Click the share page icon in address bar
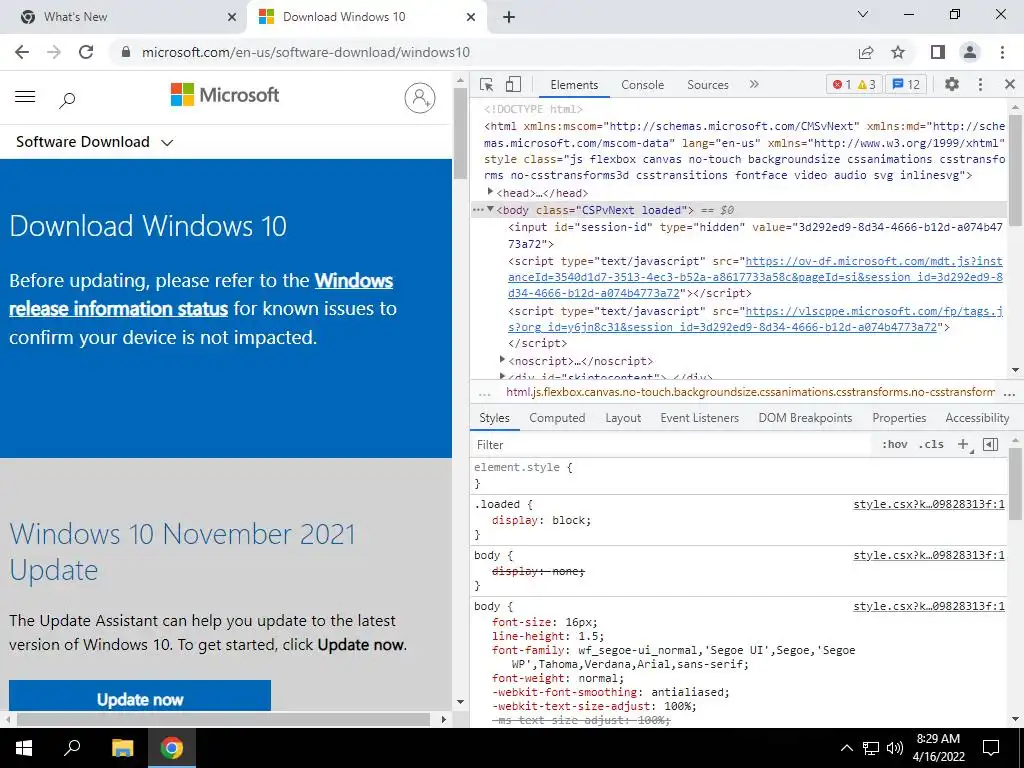This screenshot has height=768, width=1024. [x=866, y=52]
